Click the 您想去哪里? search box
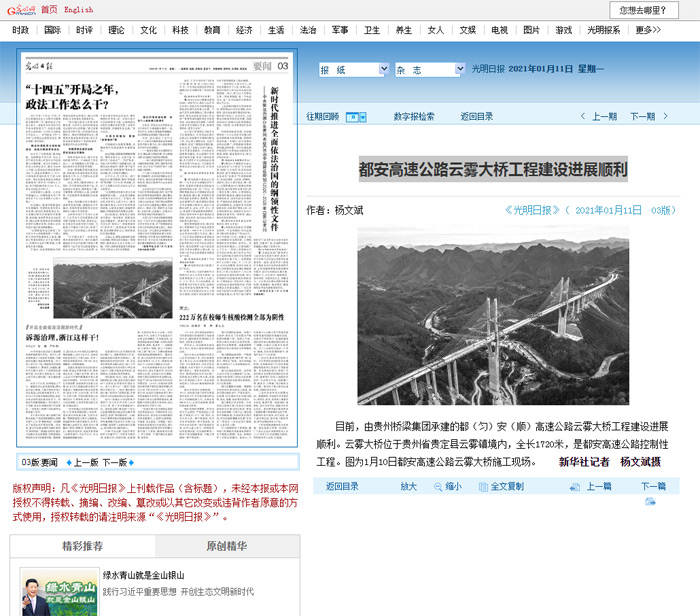The width and height of the screenshot is (700, 616). [644, 10]
